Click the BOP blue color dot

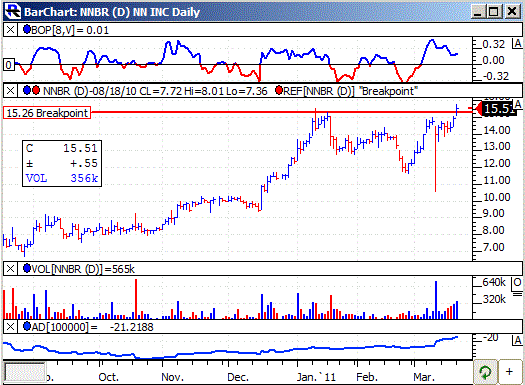(27, 29)
